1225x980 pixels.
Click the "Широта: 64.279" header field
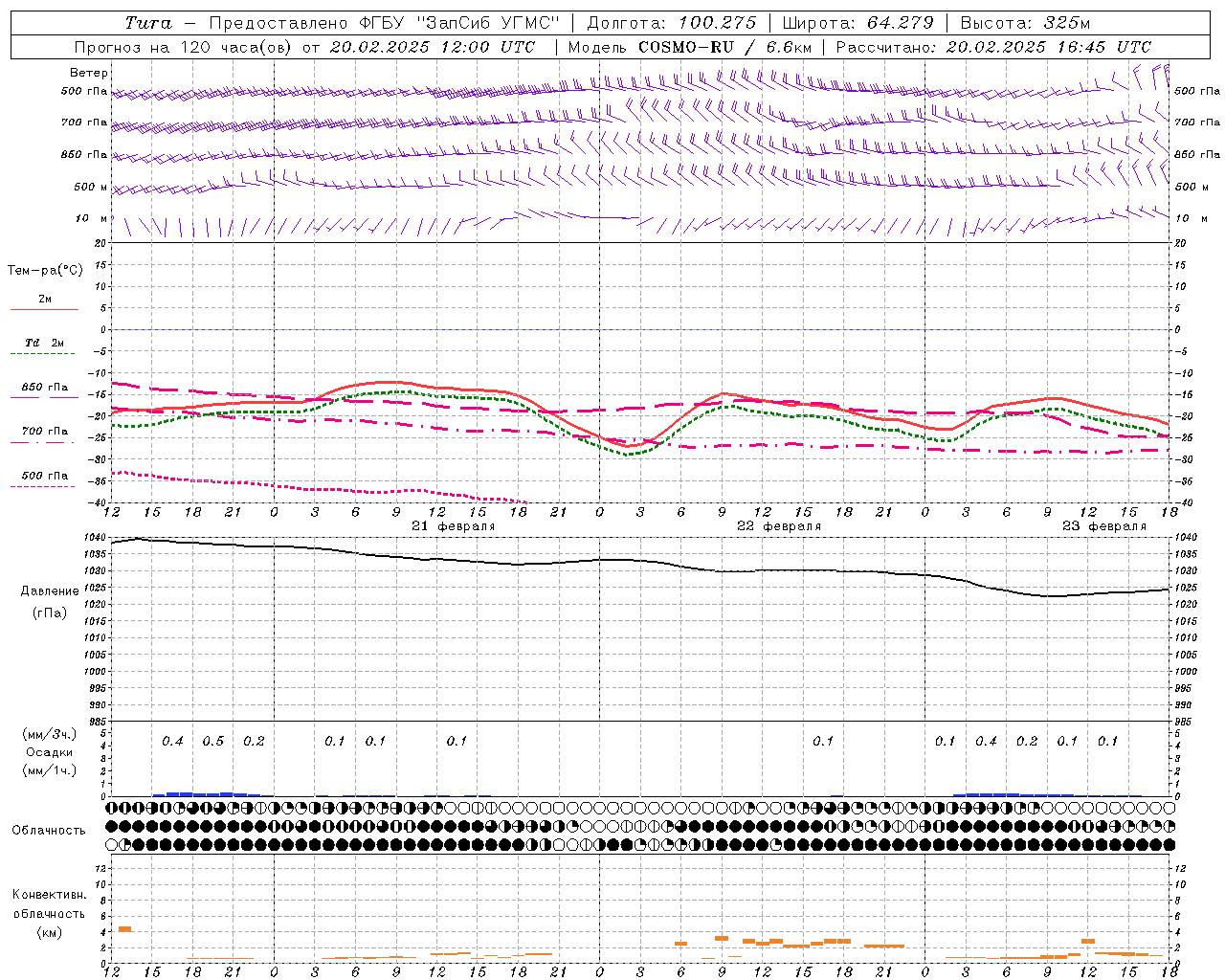[x=857, y=23]
